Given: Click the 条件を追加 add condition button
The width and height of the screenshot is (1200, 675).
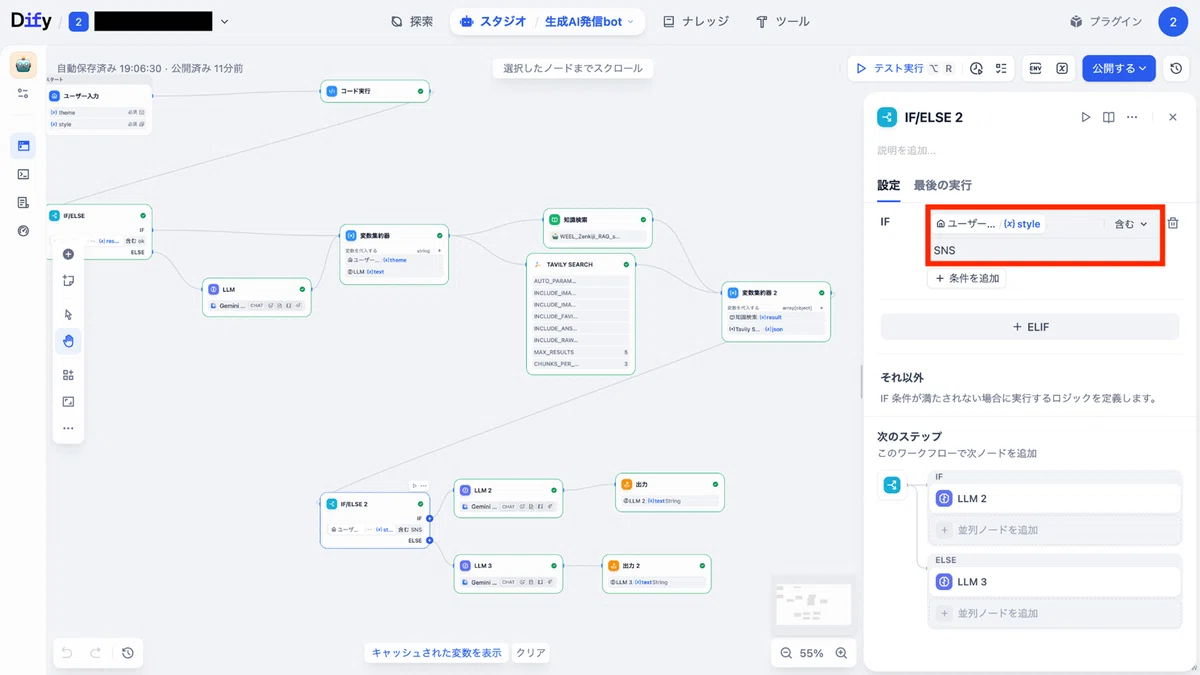Looking at the screenshot, I should (967, 278).
